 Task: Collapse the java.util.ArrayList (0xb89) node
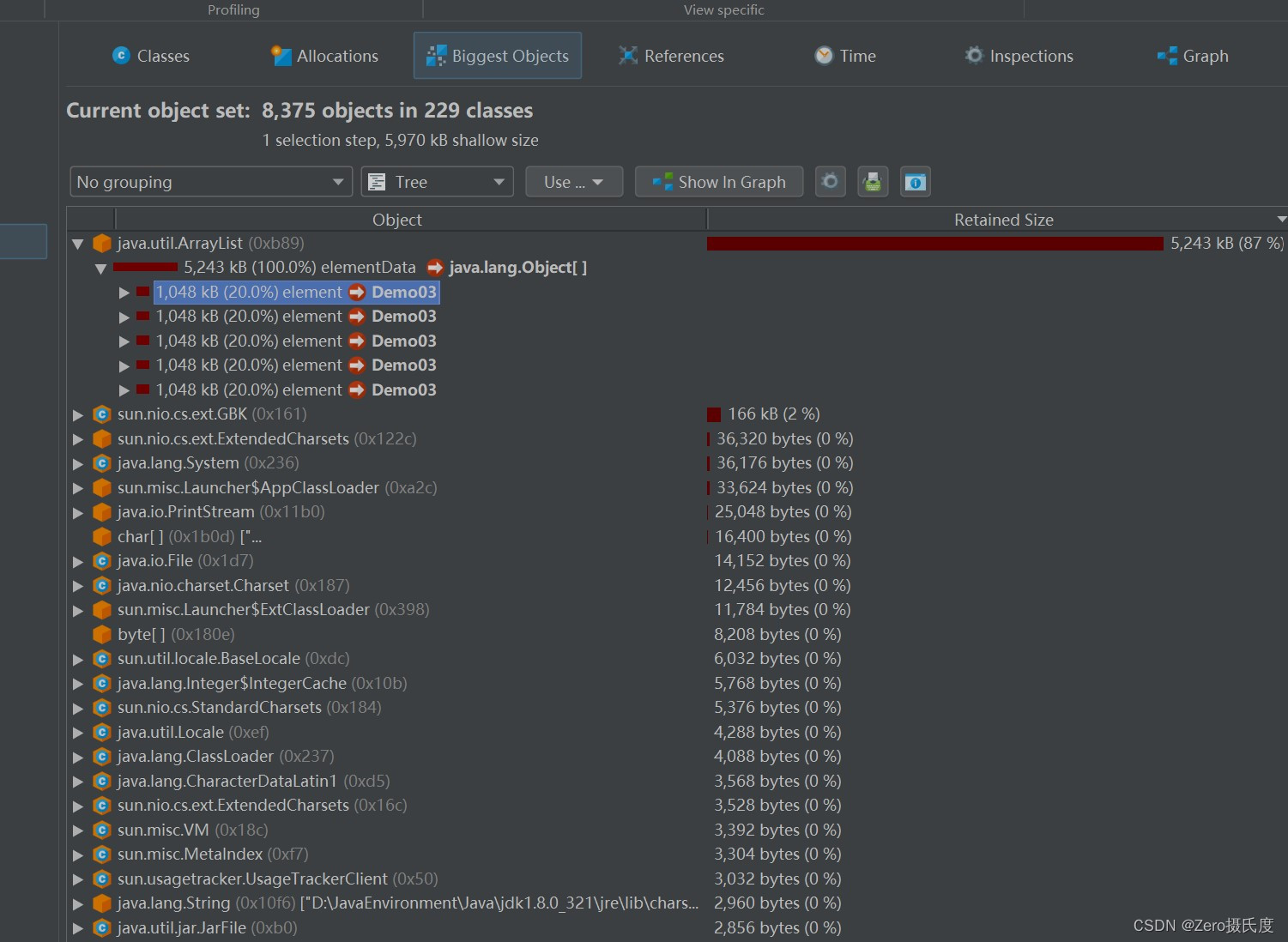78,244
